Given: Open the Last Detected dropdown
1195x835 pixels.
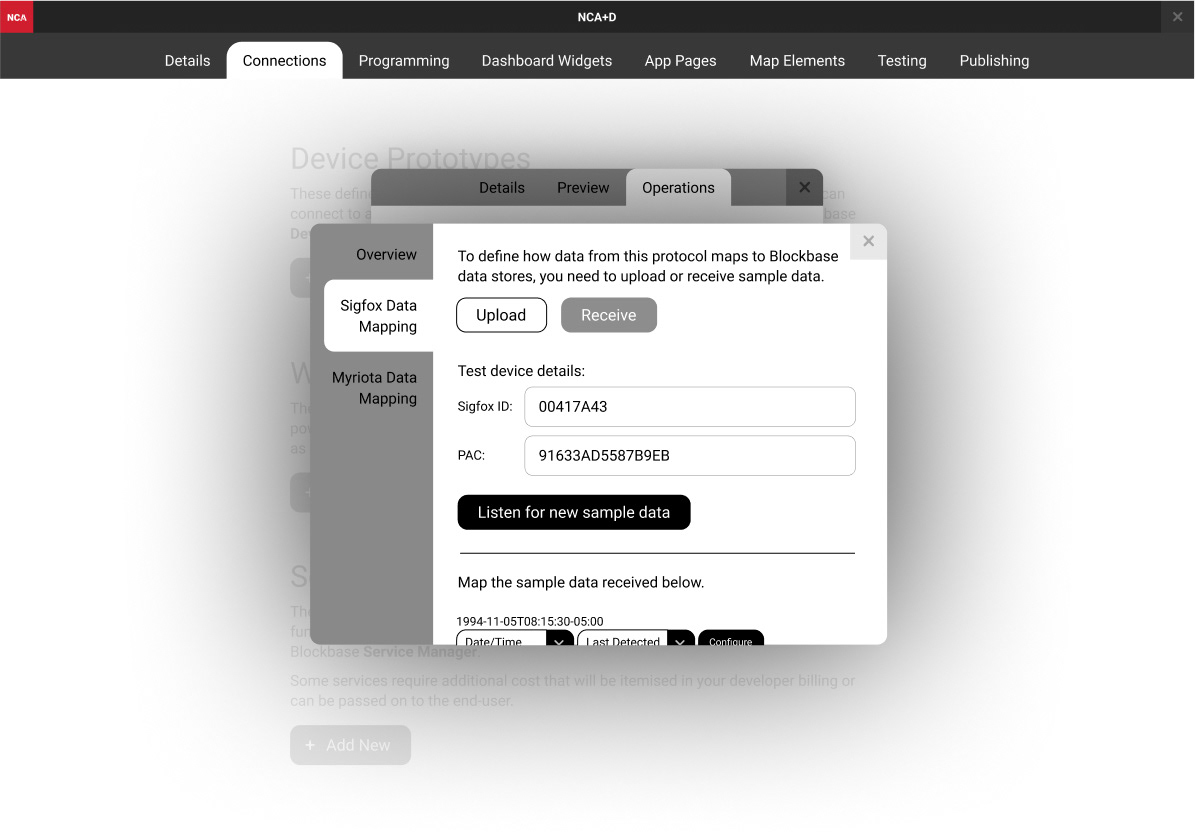Looking at the screenshot, I should point(636,638).
